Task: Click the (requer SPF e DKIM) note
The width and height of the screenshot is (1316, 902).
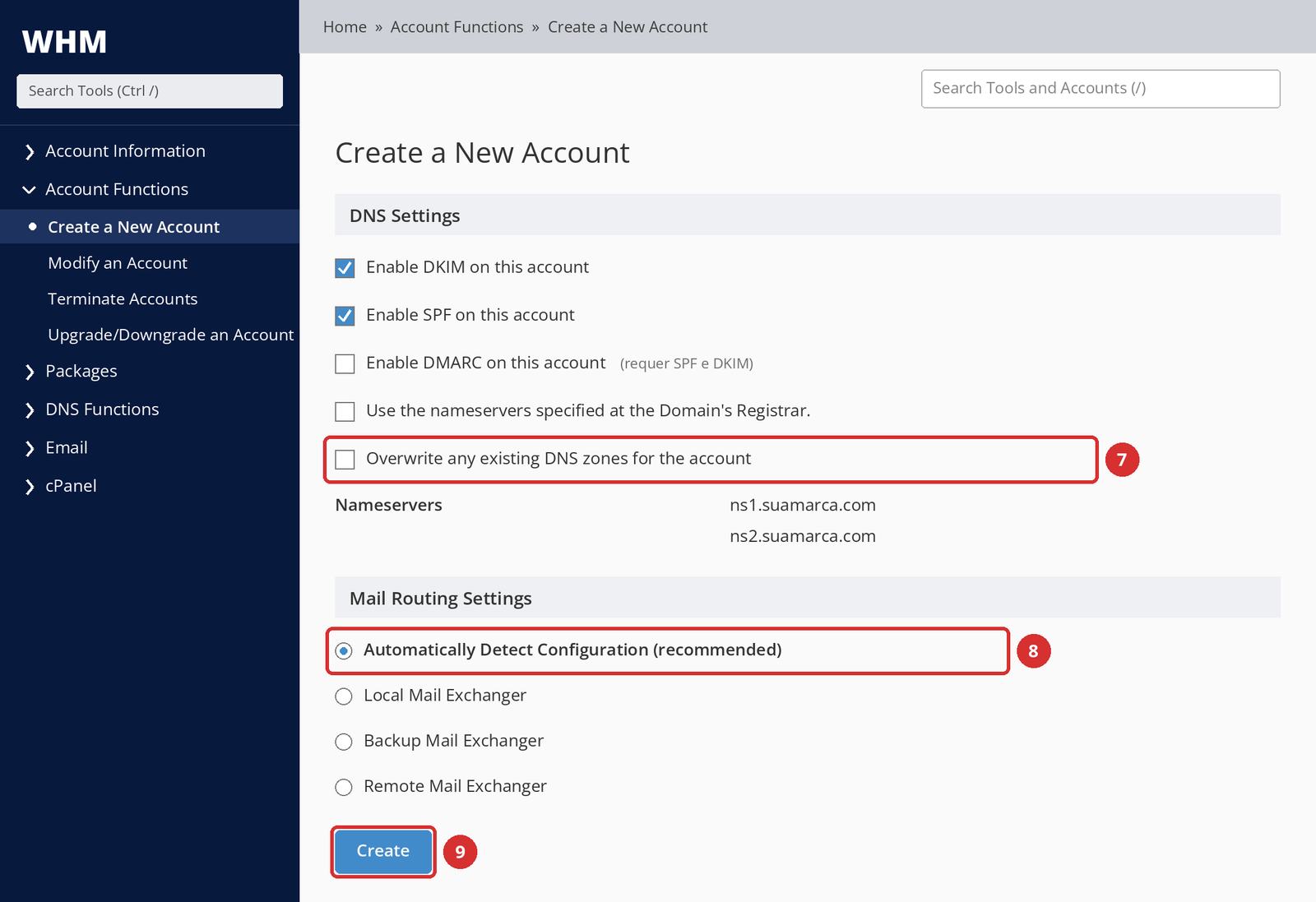Action: (x=687, y=363)
